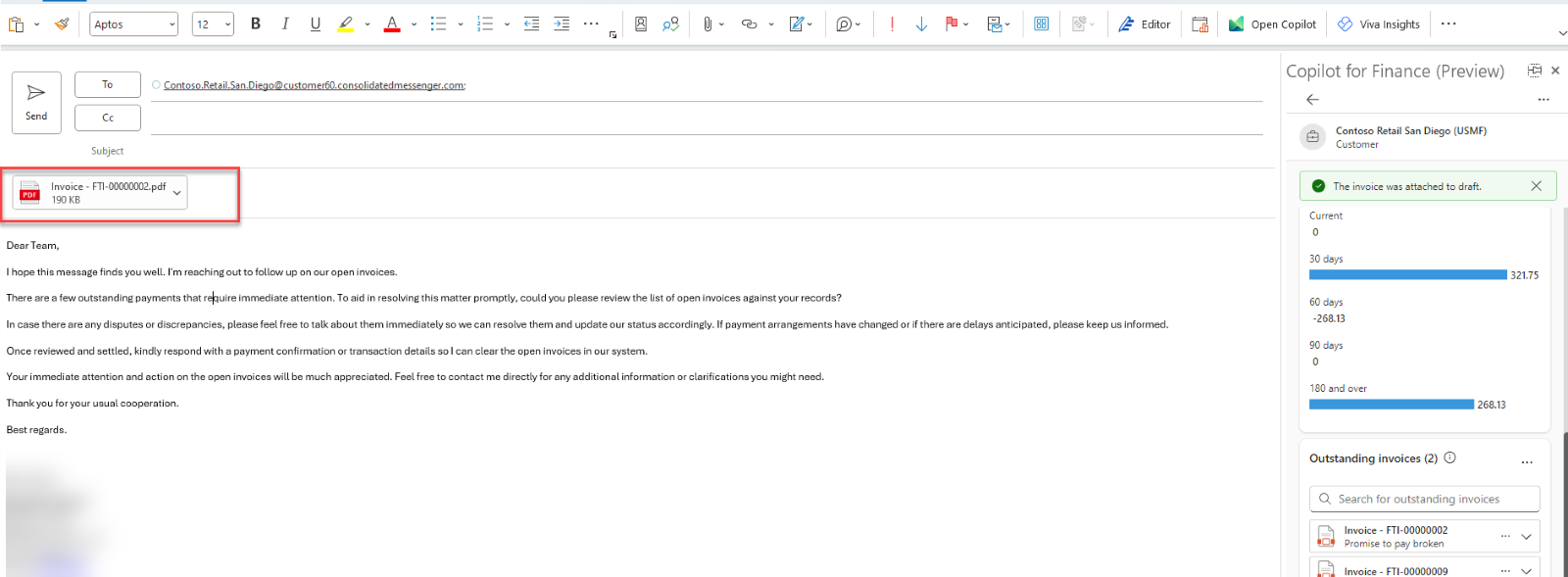Screen dimensions: 1568x577
Task: Open more options for Invoice FTI-00000002
Action: (x=1505, y=536)
